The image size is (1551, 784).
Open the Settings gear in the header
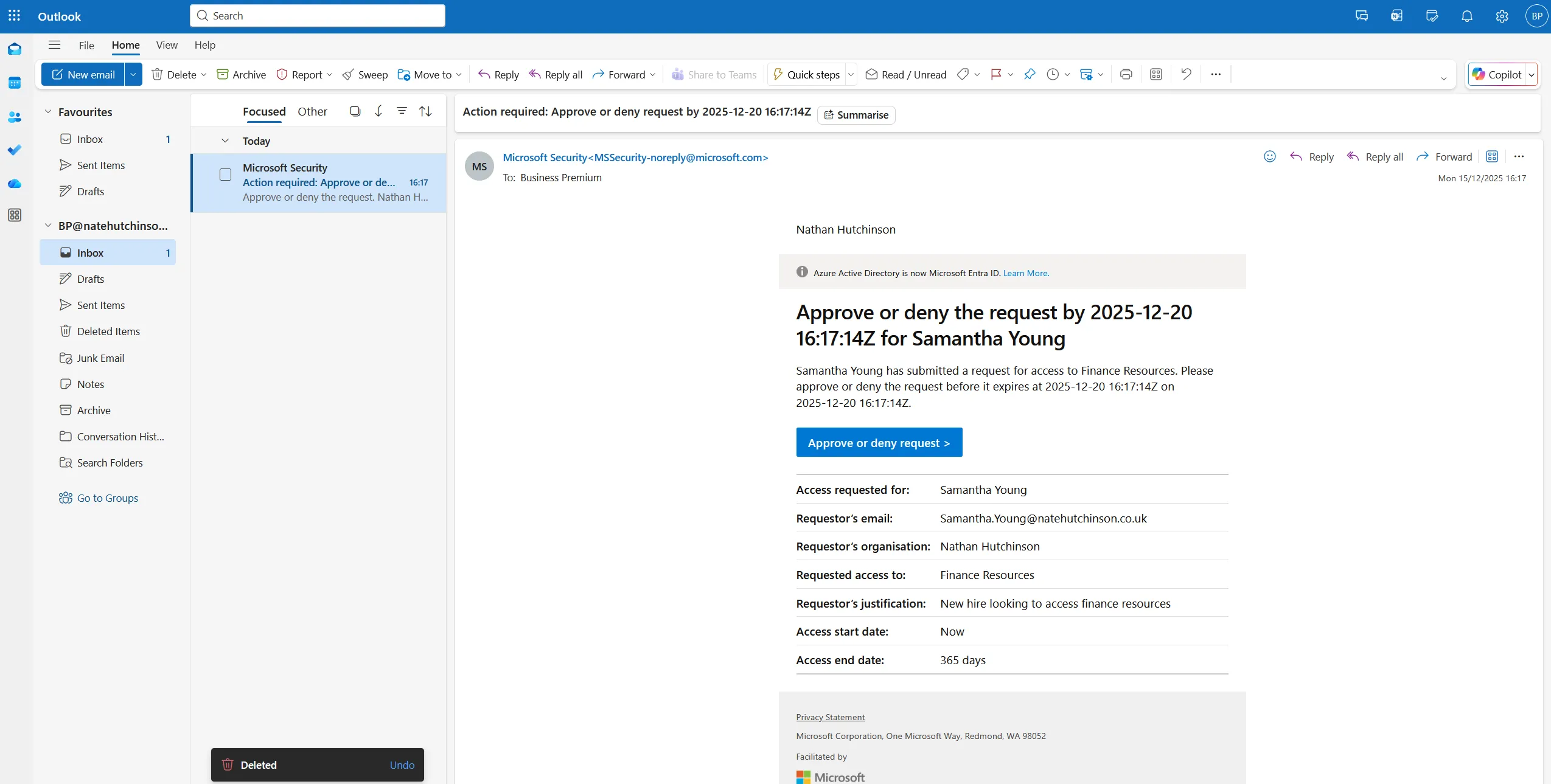point(1502,16)
